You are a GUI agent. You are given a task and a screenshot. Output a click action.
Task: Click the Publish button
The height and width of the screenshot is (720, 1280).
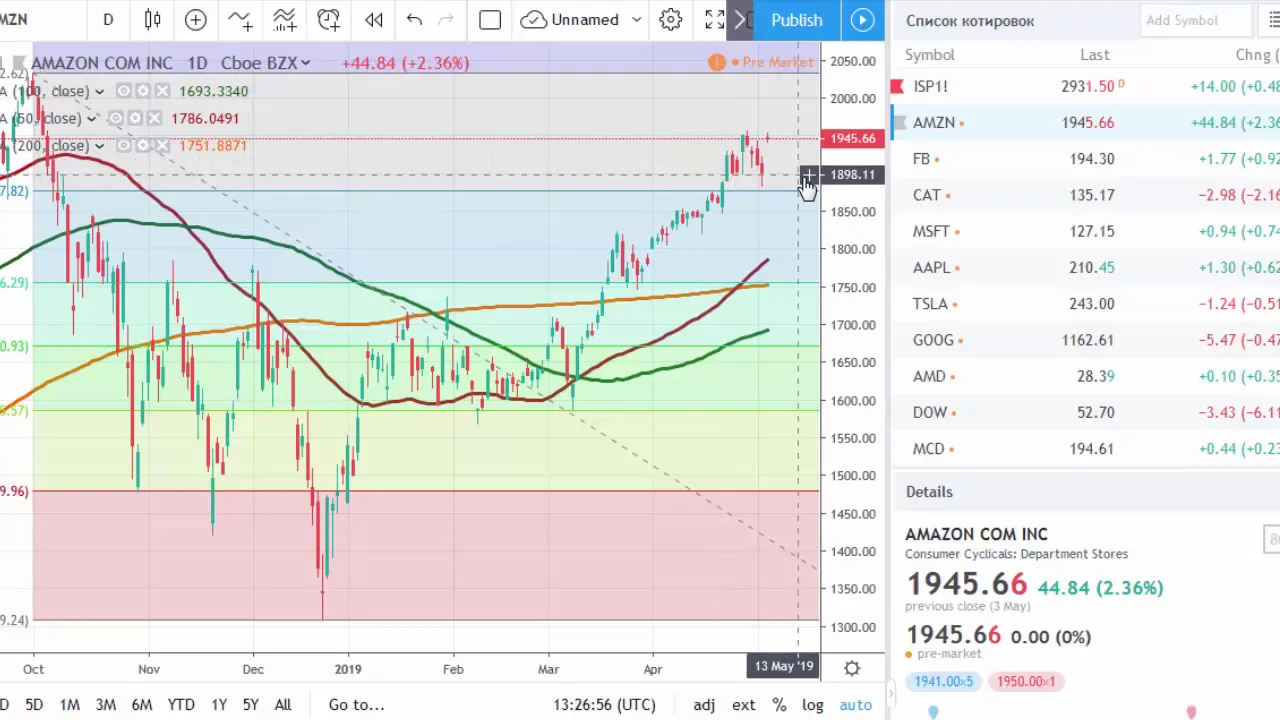(797, 20)
